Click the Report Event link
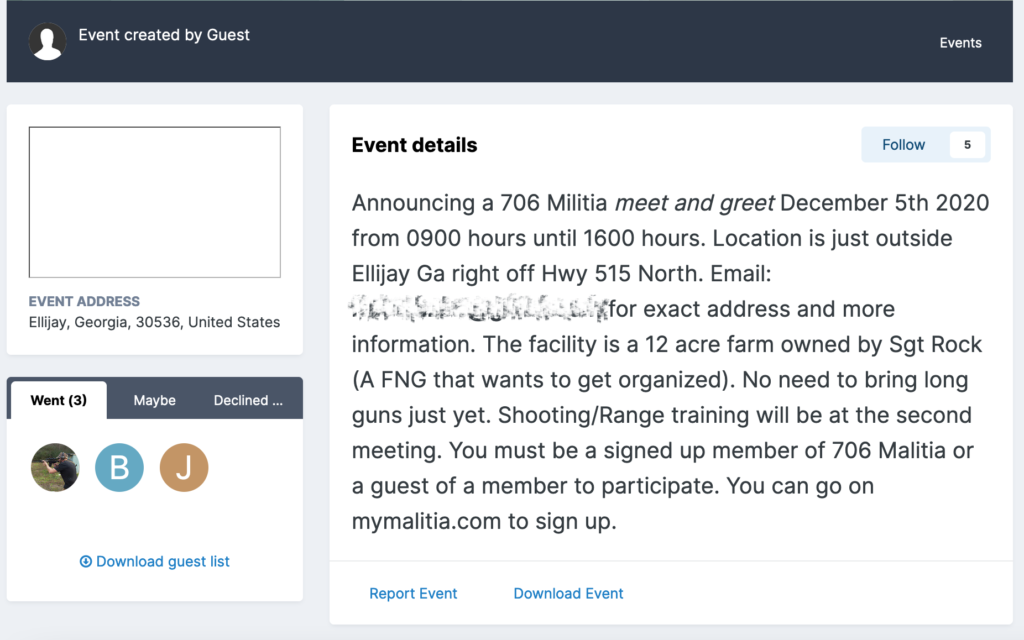The width and height of the screenshot is (1024, 640). [413, 594]
